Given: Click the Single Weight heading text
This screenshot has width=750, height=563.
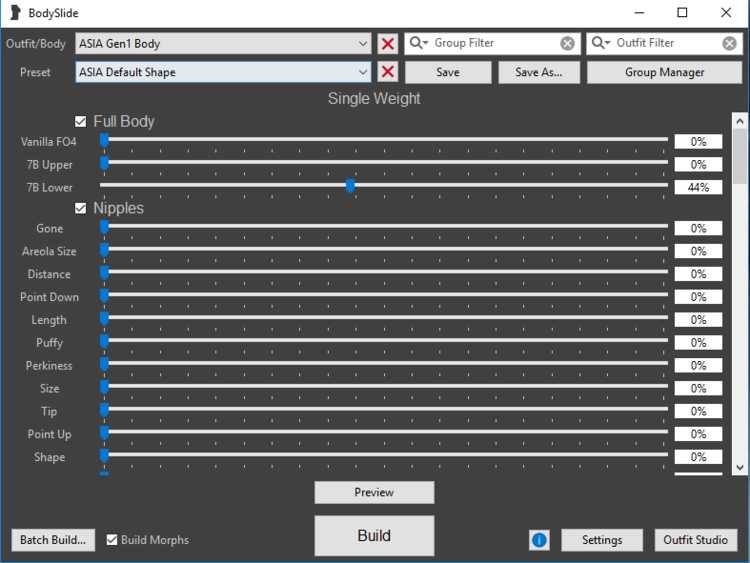Looking at the screenshot, I should coord(374,99).
